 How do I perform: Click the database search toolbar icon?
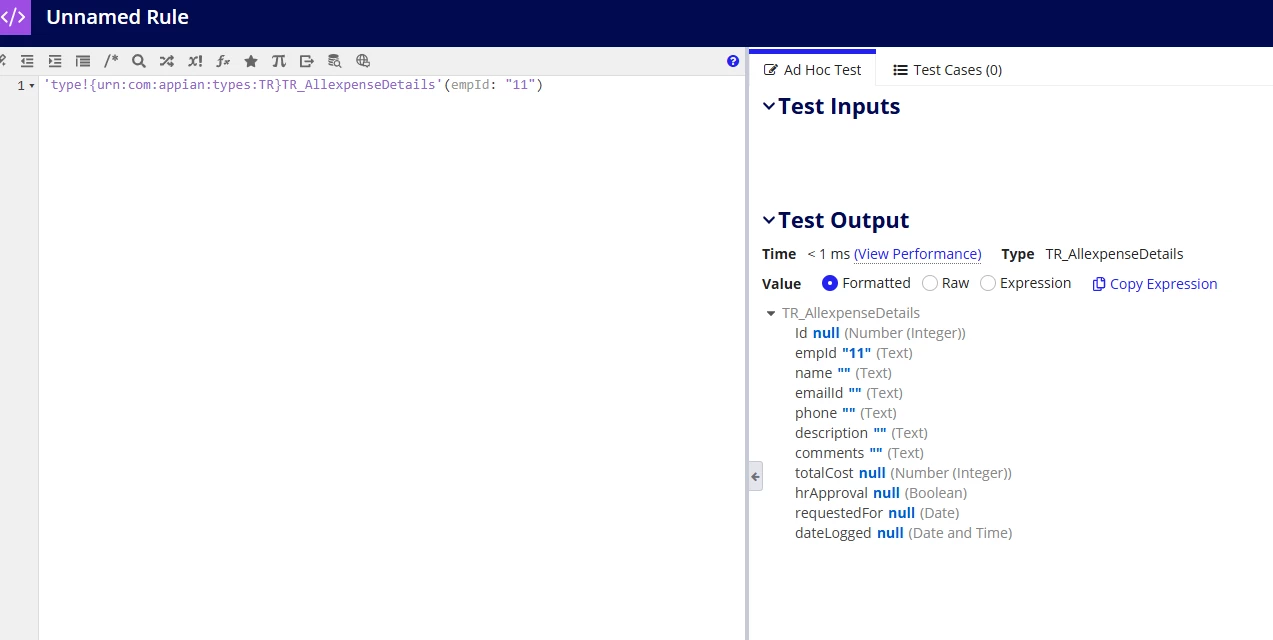coord(335,61)
